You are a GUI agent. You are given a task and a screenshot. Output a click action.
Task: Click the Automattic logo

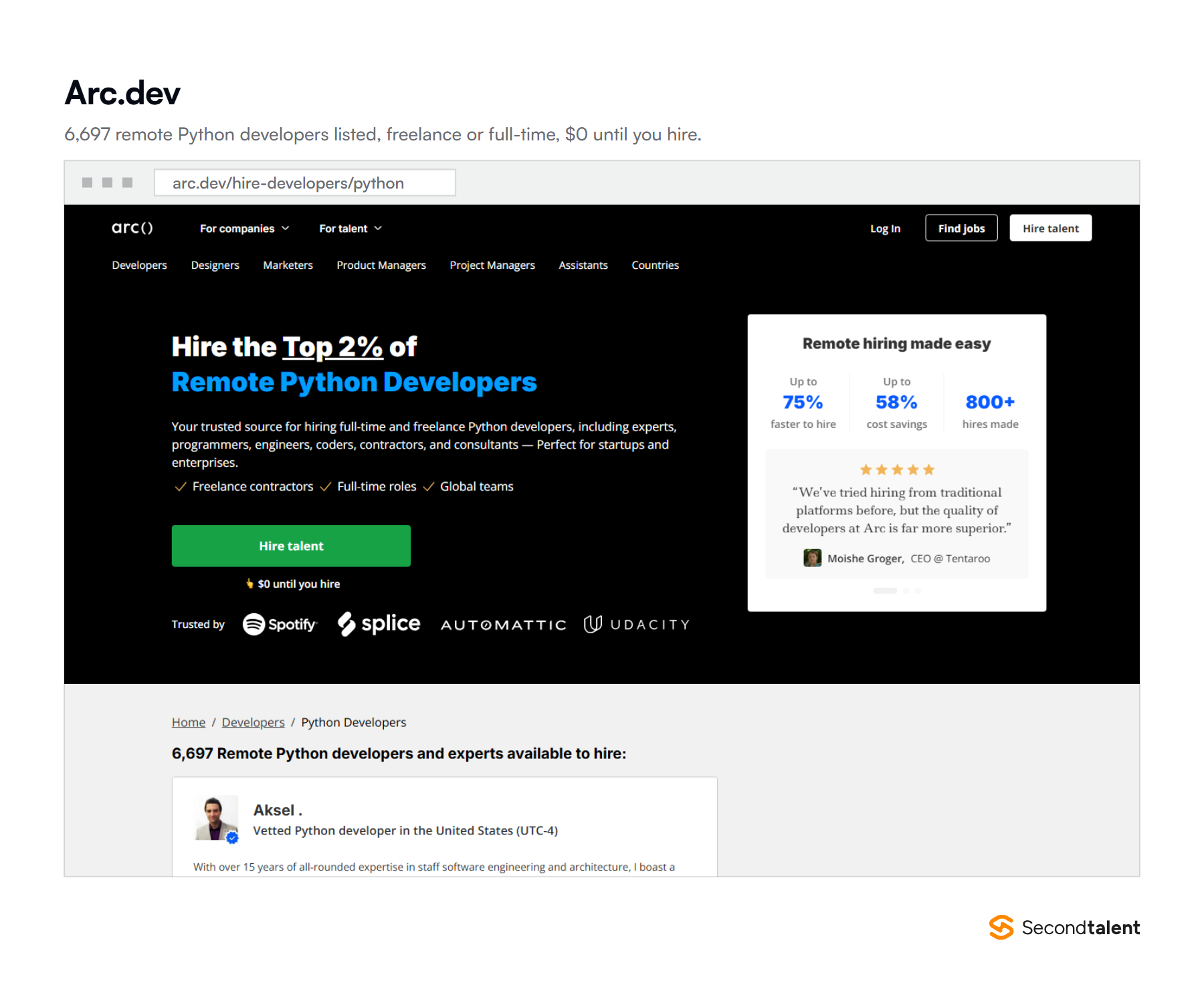point(503,625)
